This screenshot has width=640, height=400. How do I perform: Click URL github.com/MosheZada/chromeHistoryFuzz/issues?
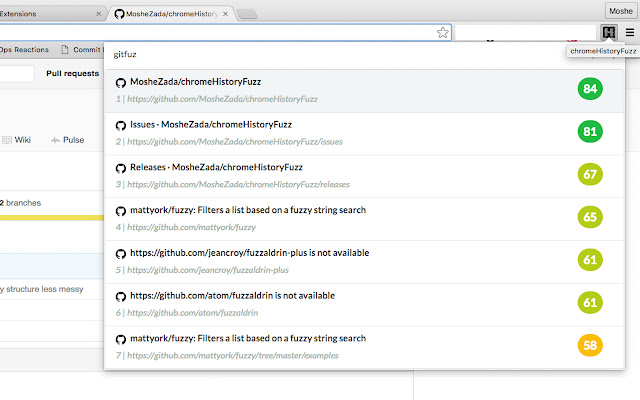(235, 142)
